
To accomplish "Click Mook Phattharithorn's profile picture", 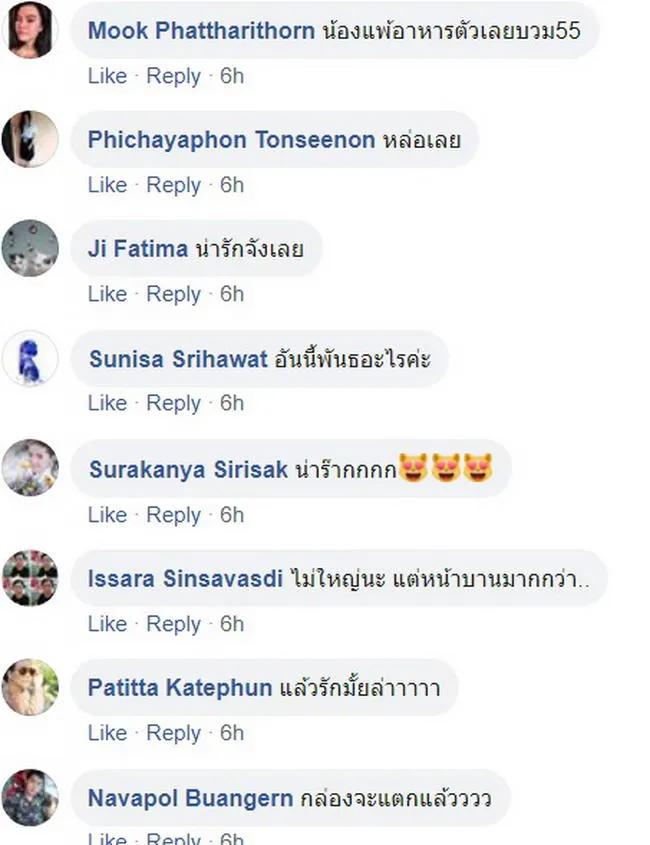I will point(30,30).
